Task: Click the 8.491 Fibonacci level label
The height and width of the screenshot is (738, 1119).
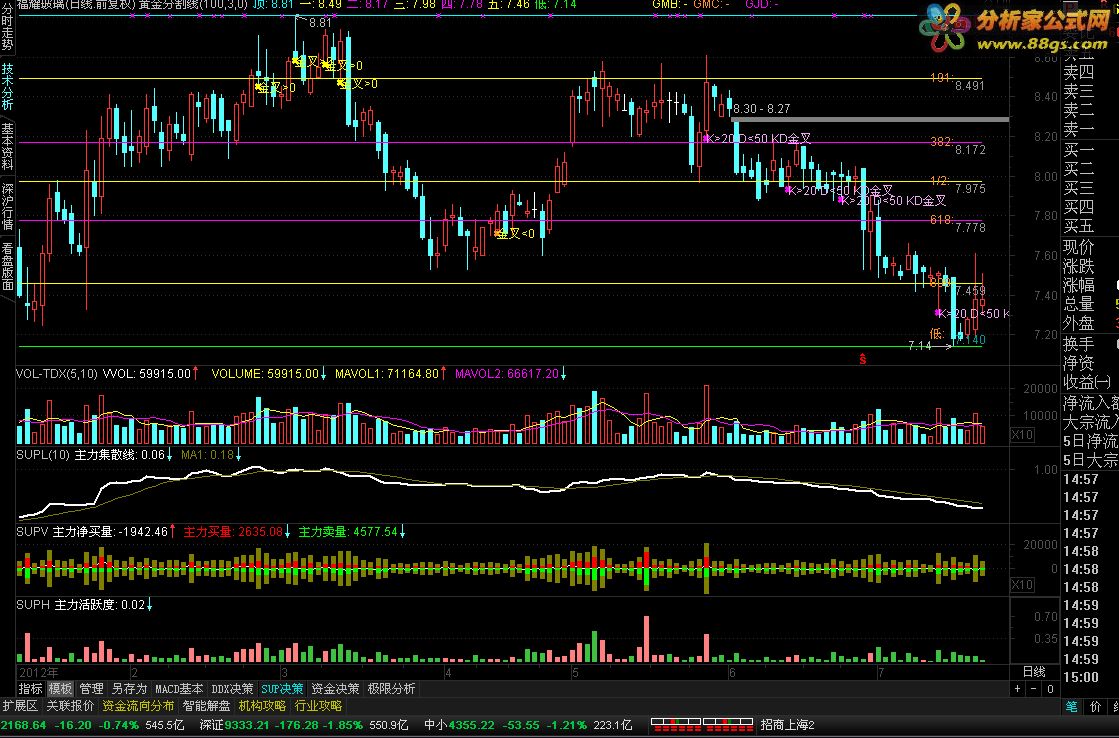Action: point(970,86)
